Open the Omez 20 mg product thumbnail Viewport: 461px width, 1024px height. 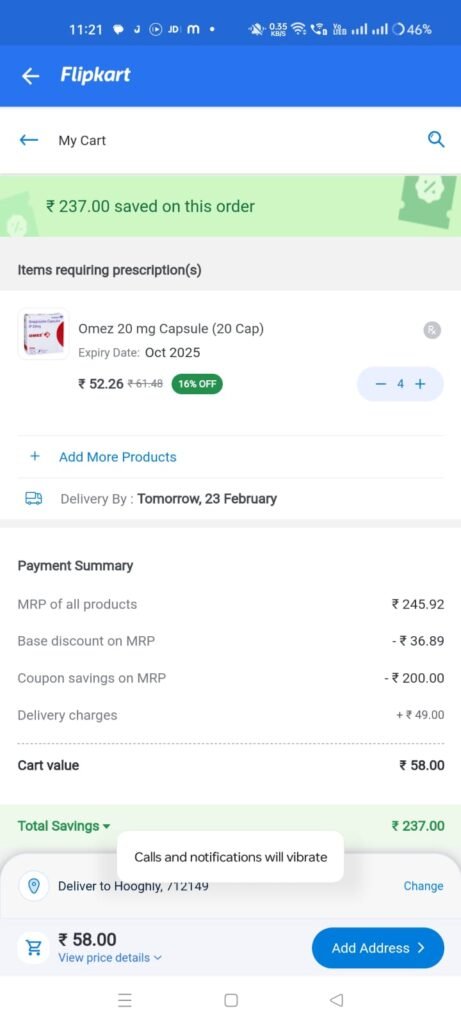pos(44,334)
